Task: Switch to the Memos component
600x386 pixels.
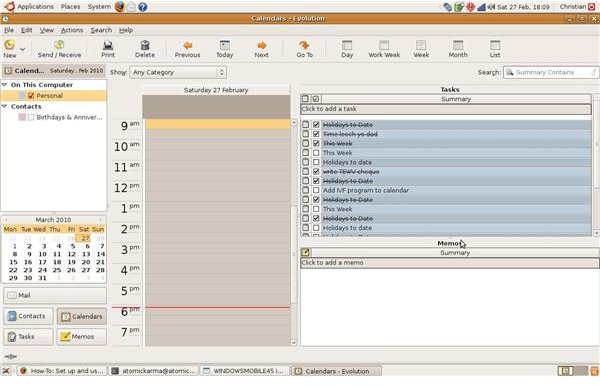Action: 82,337
